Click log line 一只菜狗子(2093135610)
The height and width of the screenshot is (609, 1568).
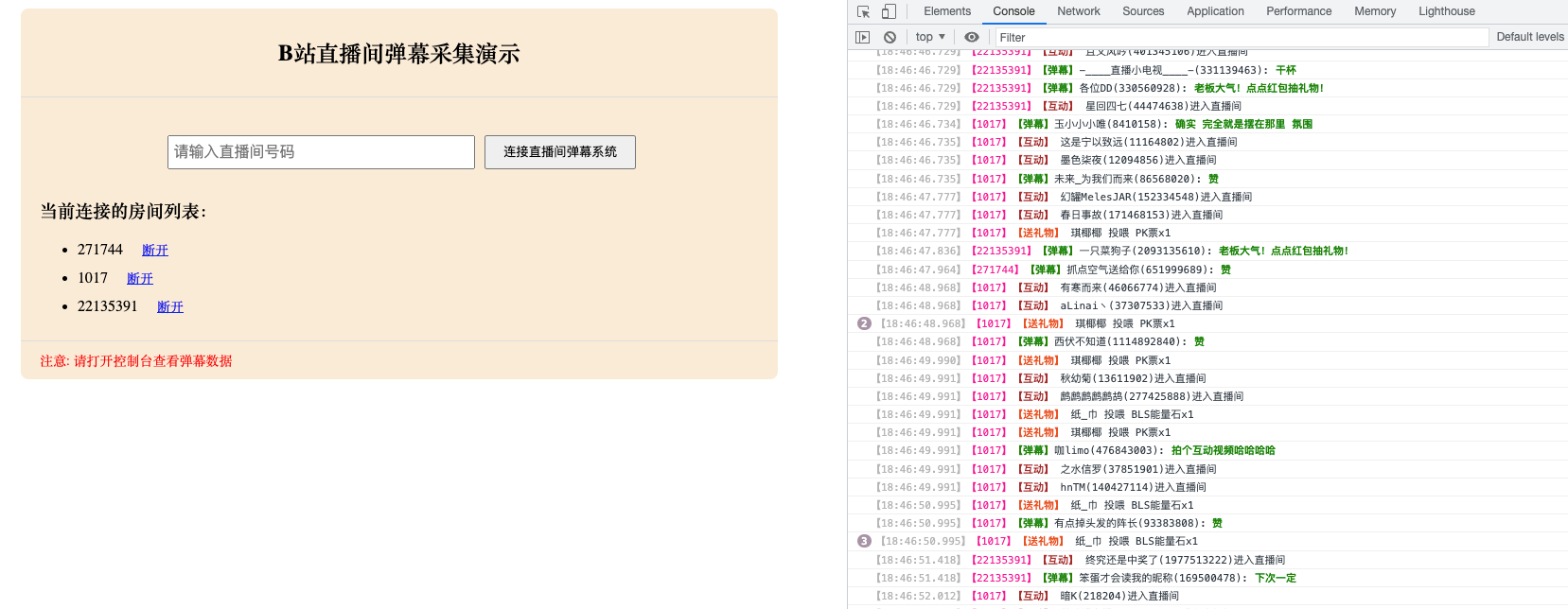[1207, 251]
